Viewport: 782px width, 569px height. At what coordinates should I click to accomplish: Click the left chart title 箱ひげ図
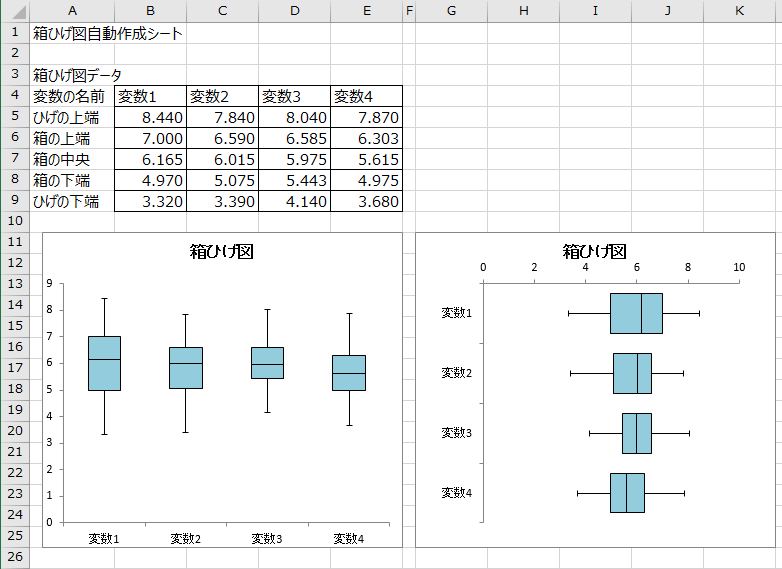tap(222, 251)
